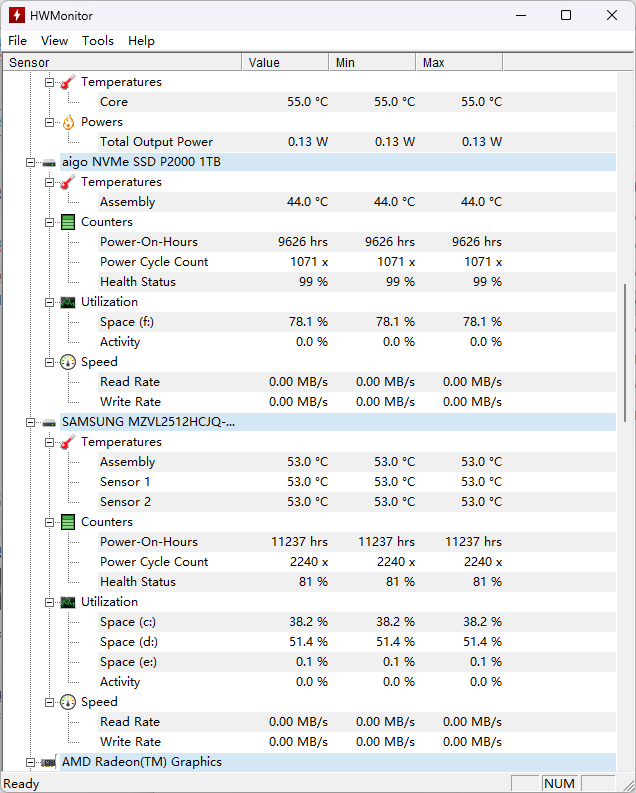Click the Samsung drive icon

coord(49,422)
